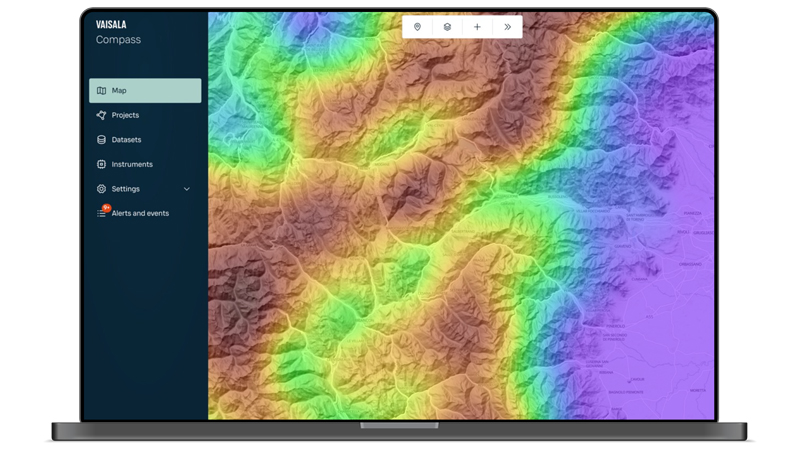Click the Datasets database cylinder icon
Image resolution: width=800 pixels, height=450 pixels.
coord(101,140)
